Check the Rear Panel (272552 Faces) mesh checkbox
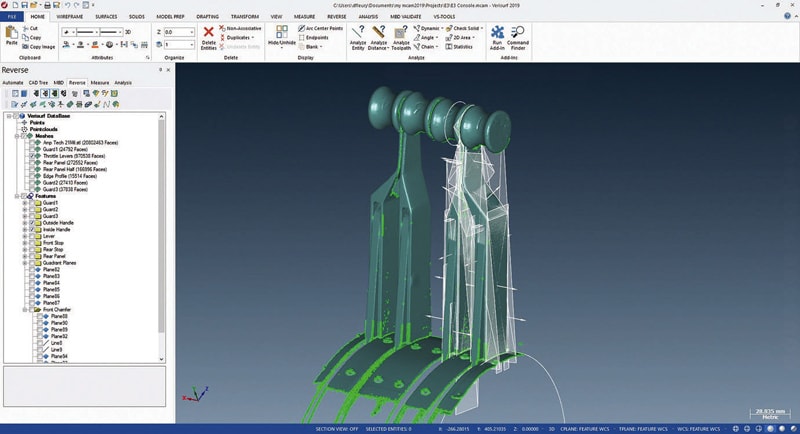 [32, 163]
